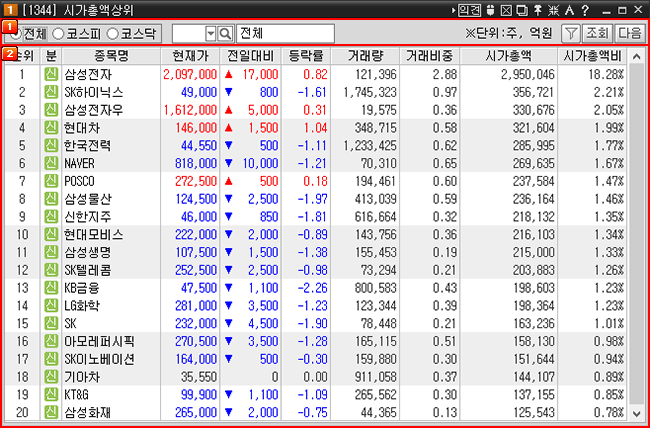
Task: Select the SK이노베이션 stock name
Action: coord(99,359)
